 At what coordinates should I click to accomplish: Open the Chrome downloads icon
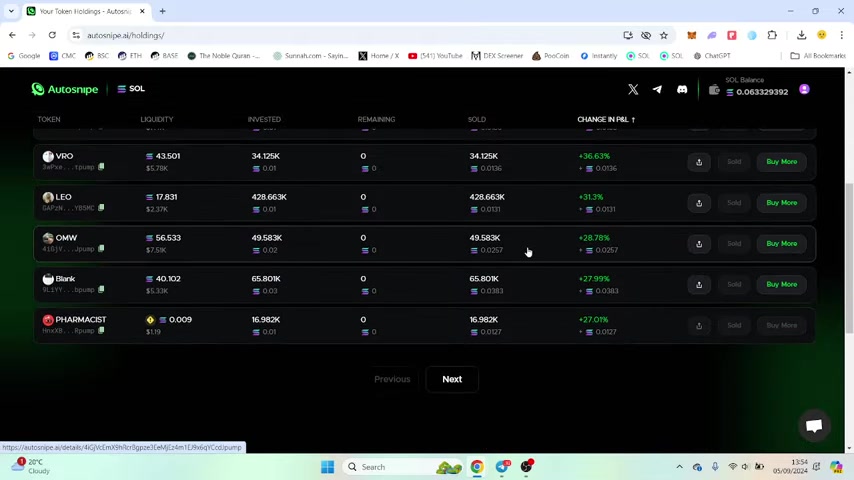click(801, 35)
